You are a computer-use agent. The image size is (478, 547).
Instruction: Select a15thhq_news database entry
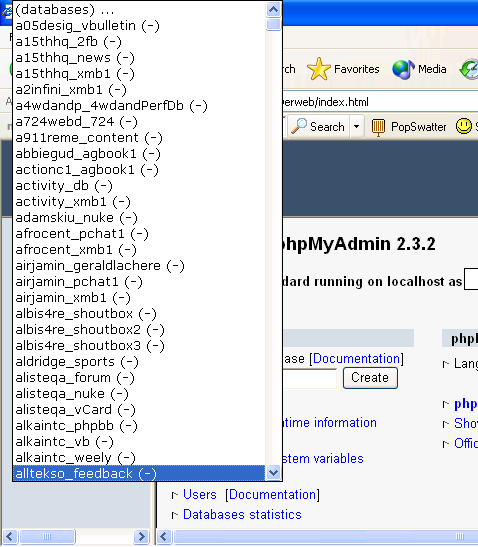pyautogui.click(x=139, y=58)
